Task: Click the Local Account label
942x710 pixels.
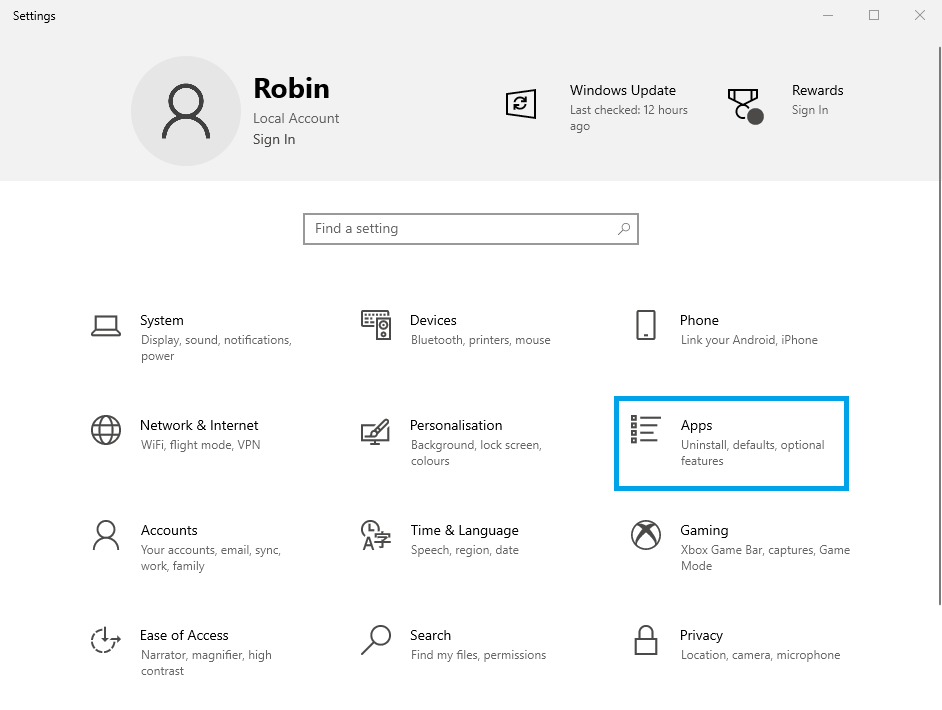Action: [x=296, y=118]
